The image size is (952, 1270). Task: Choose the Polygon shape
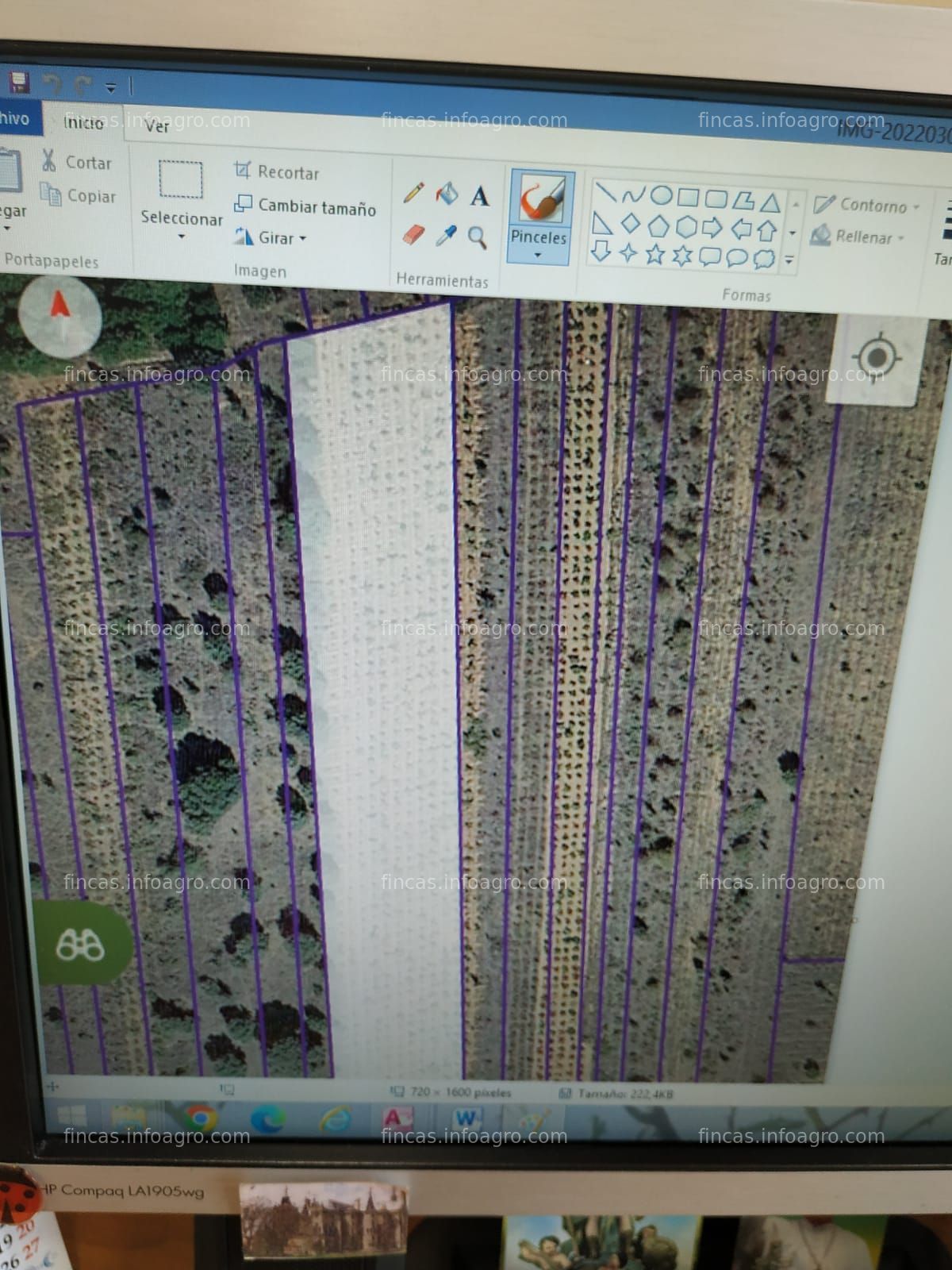coord(743,200)
